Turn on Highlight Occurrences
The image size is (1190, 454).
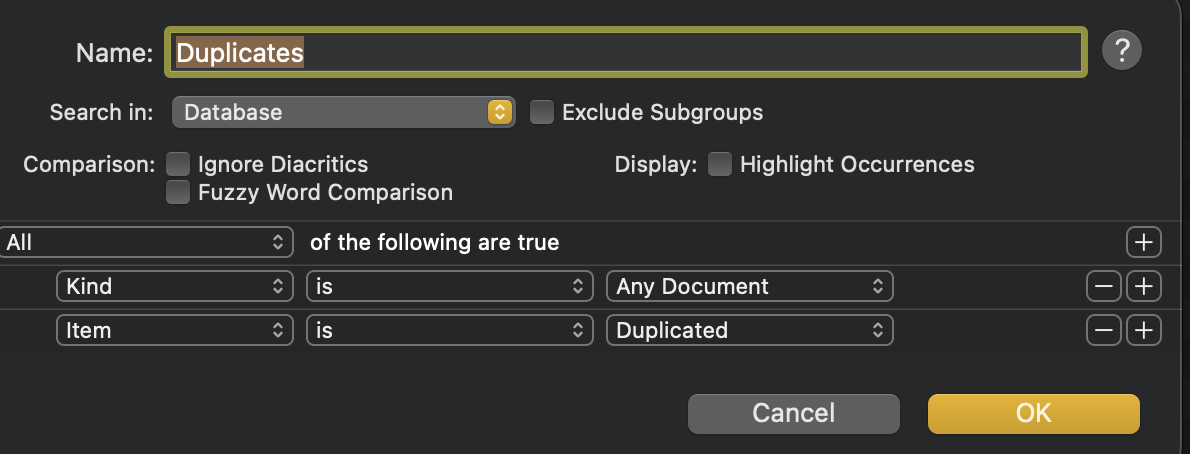pyautogui.click(x=720, y=164)
